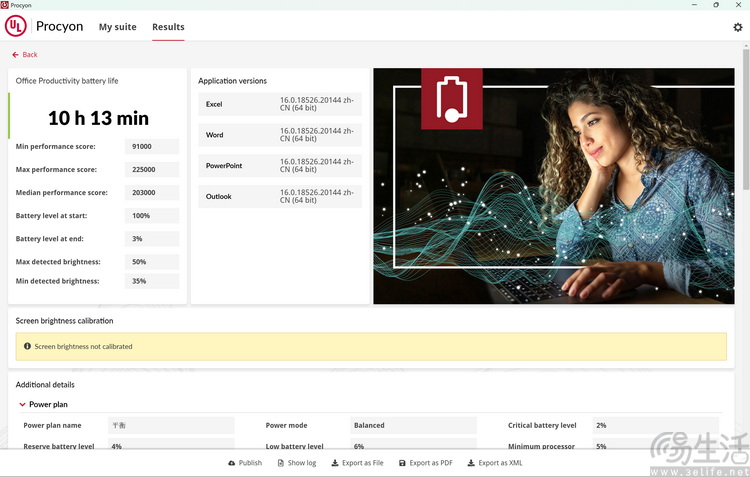Click the UL Procyon logo
Screen dimensions: 750x477
16,27
